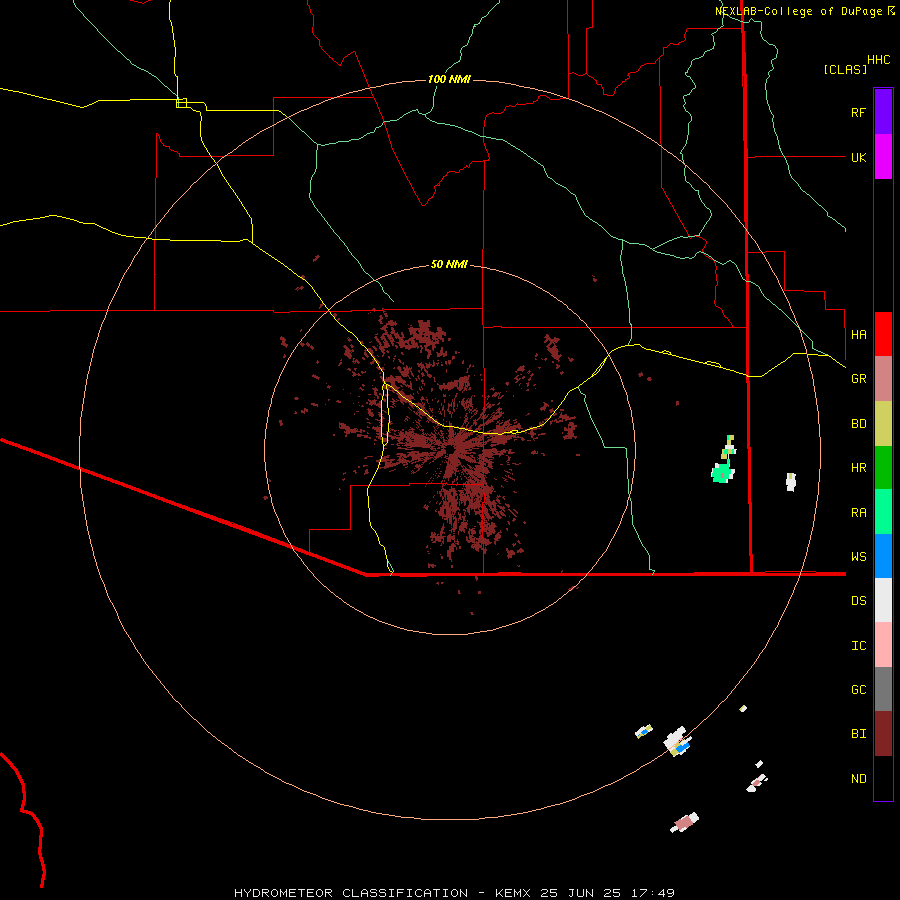This screenshot has width=900, height=900.
Task: Click the ND legend label
Action: point(858,778)
